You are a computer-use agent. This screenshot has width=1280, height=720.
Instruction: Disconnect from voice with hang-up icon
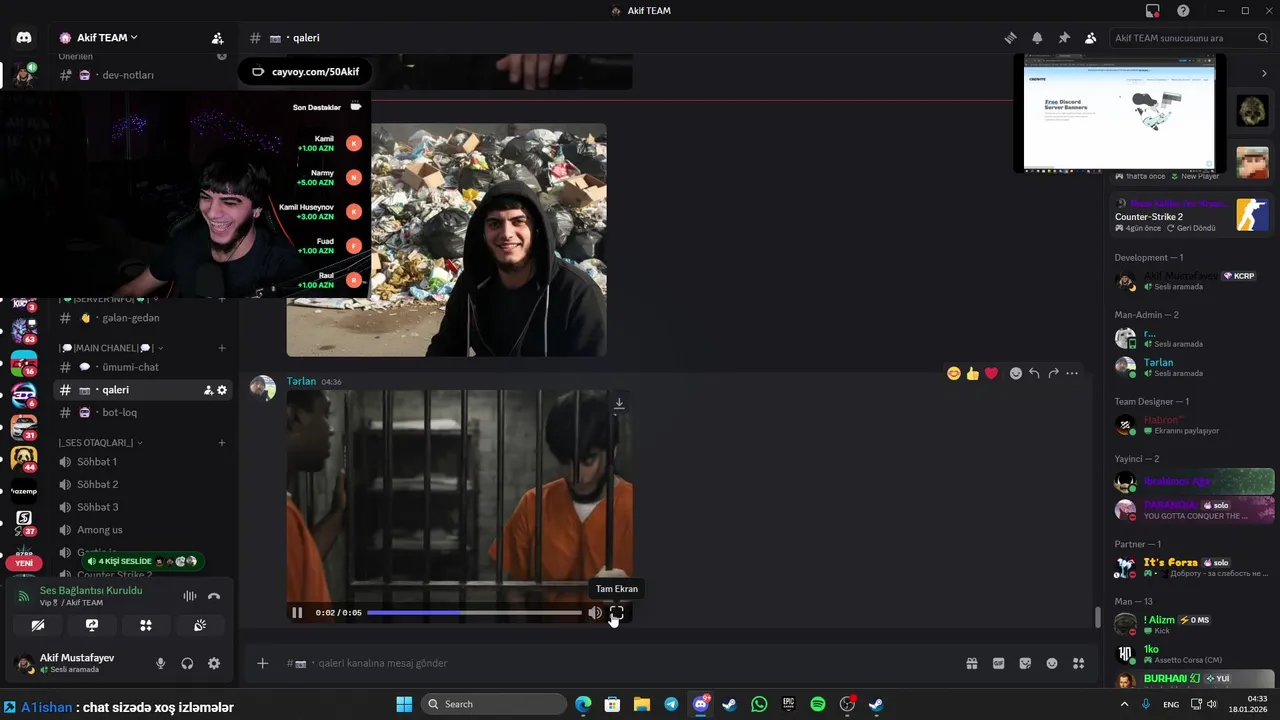coord(214,596)
